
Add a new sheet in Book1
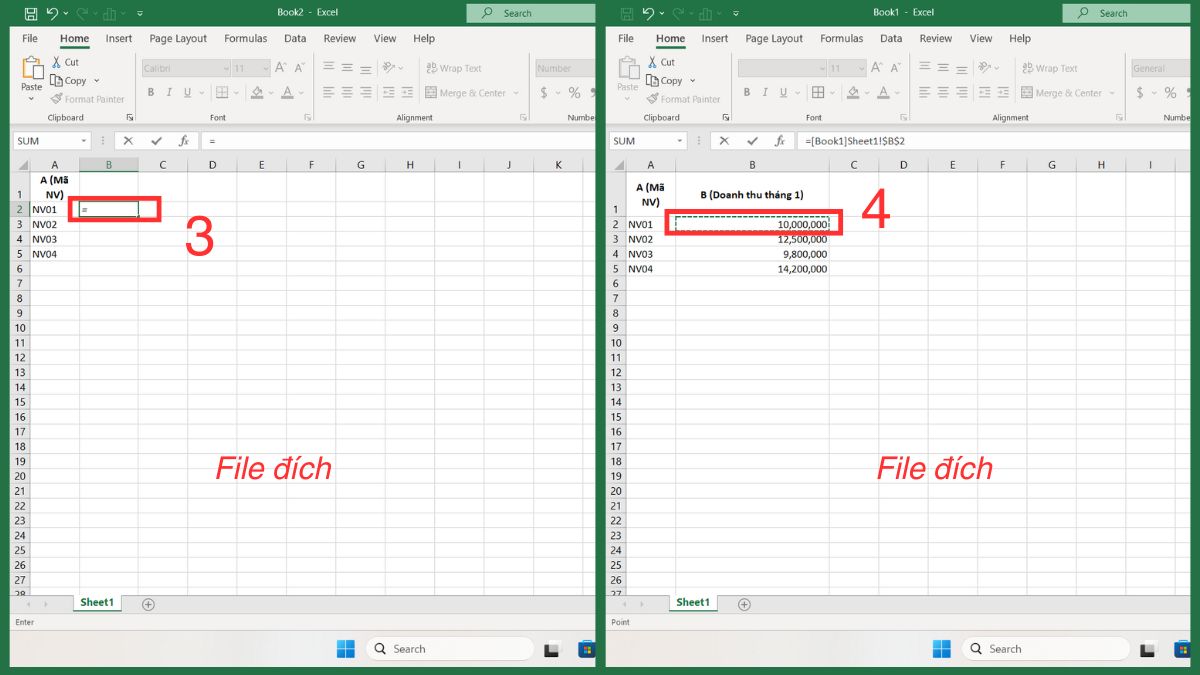[744, 604]
